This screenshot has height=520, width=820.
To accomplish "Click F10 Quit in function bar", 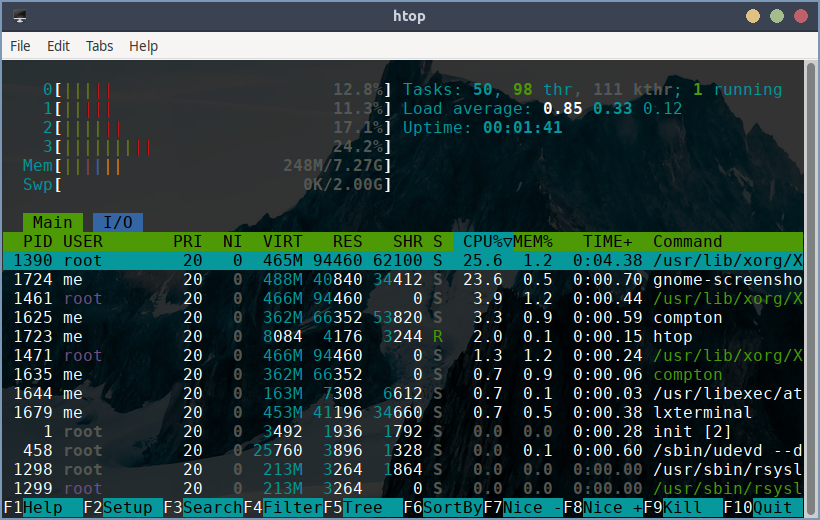I will 763,507.
